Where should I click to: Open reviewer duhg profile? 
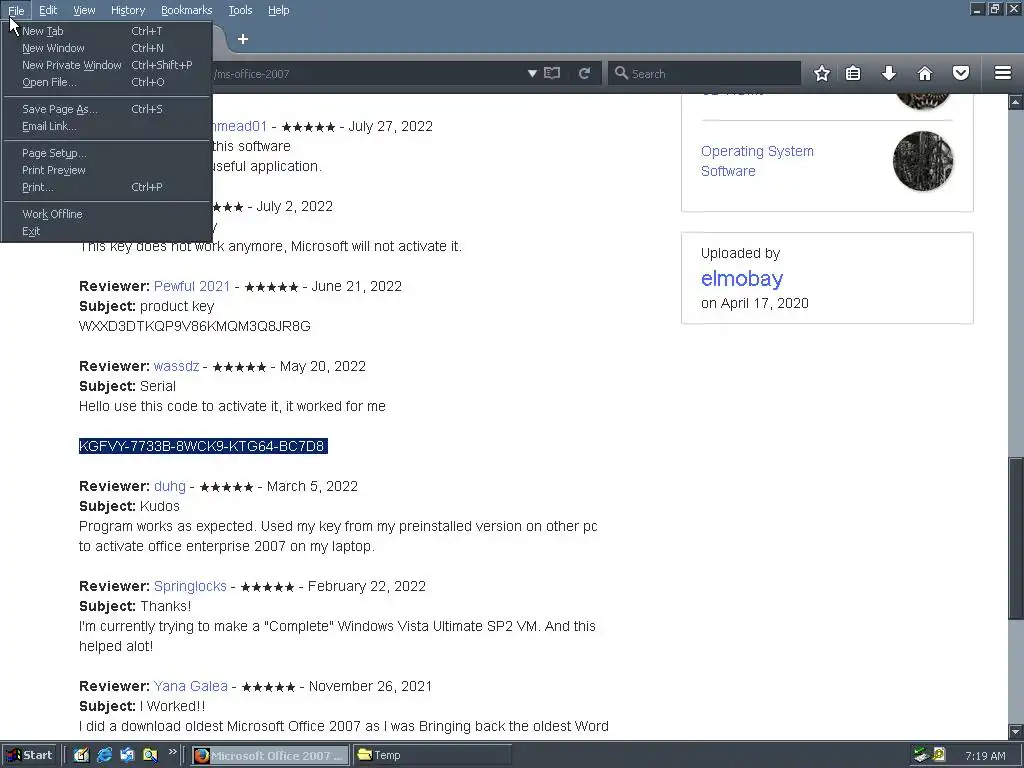[170, 487]
